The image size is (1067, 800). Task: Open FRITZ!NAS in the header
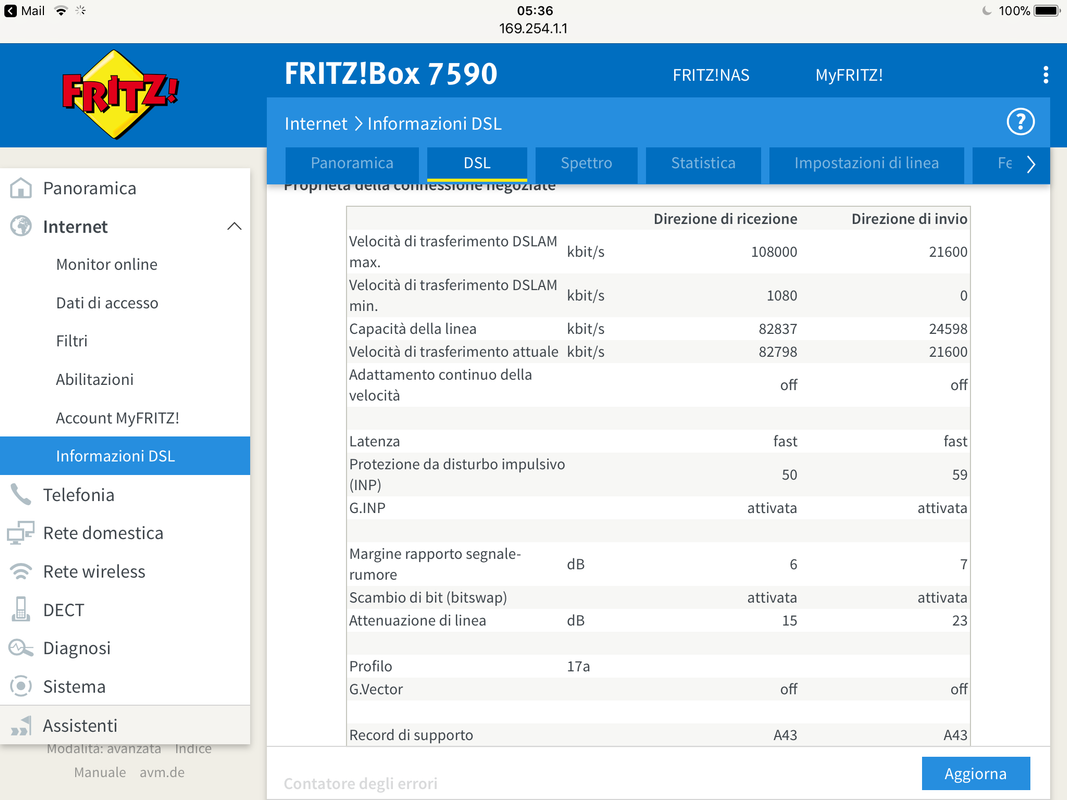(711, 76)
